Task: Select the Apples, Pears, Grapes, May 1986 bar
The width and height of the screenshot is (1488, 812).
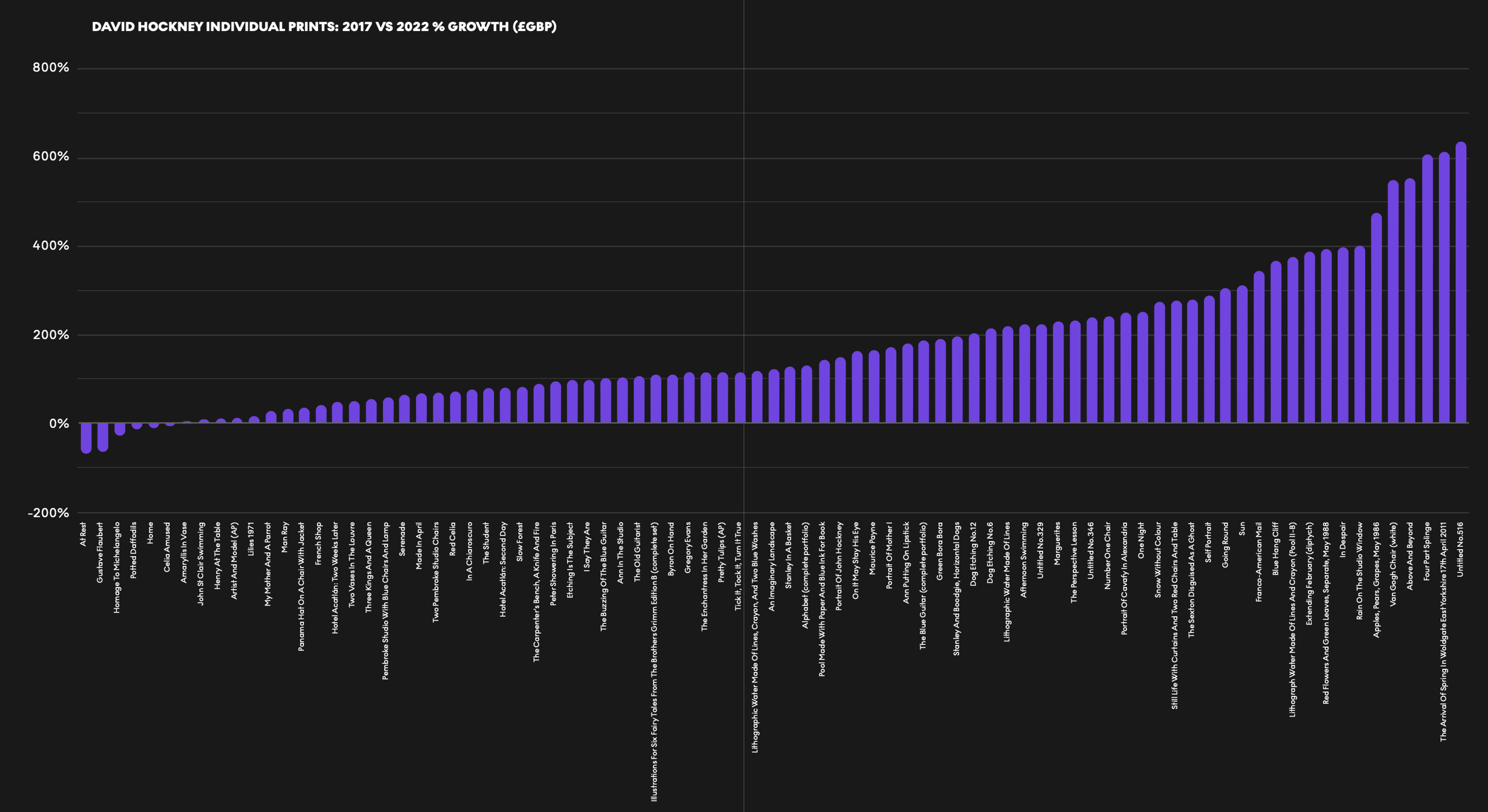Action: pos(1376,318)
